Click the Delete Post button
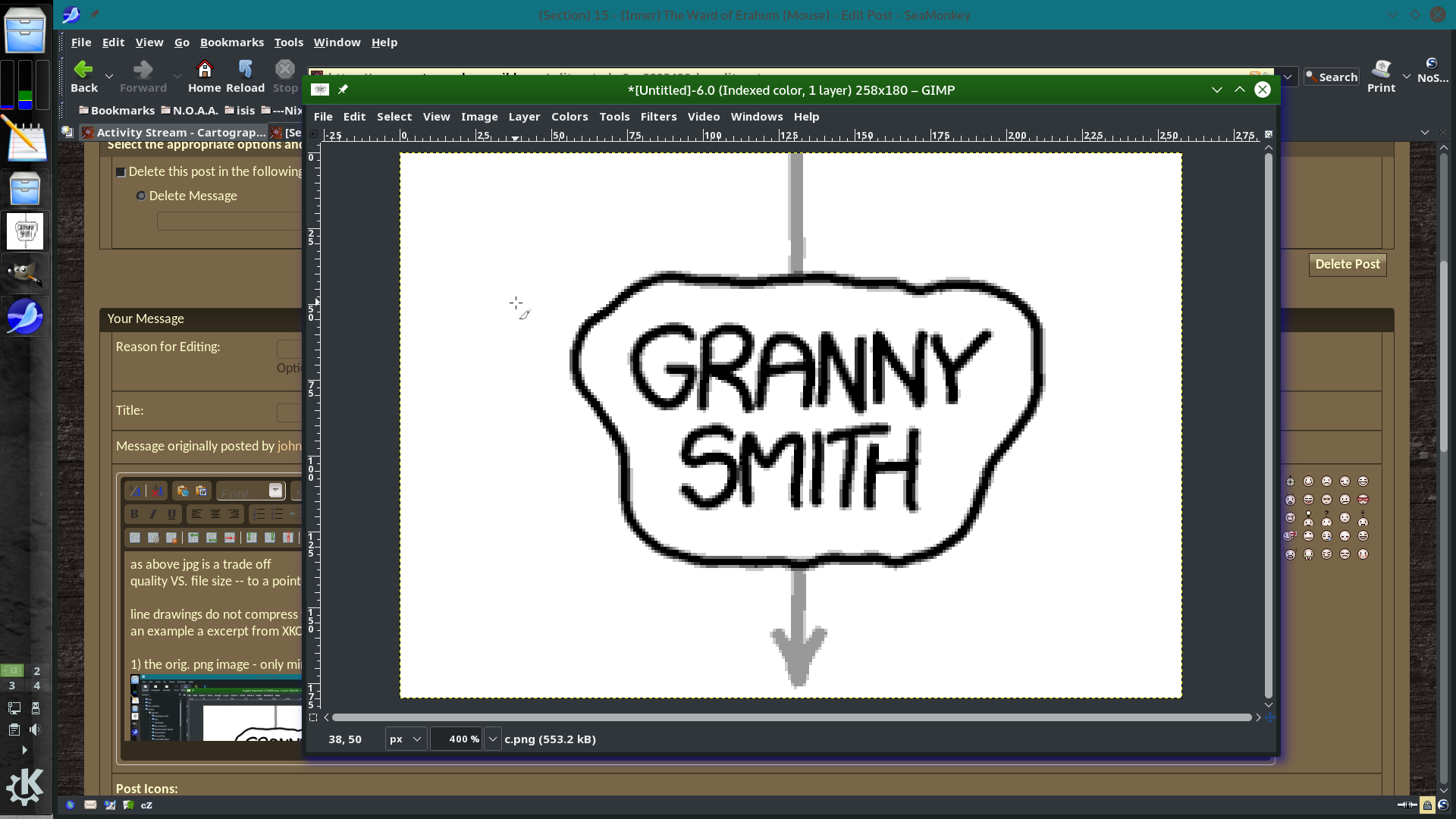The height and width of the screenshot is (819, 1456). pyautogui.click(x=1348, y=263)
